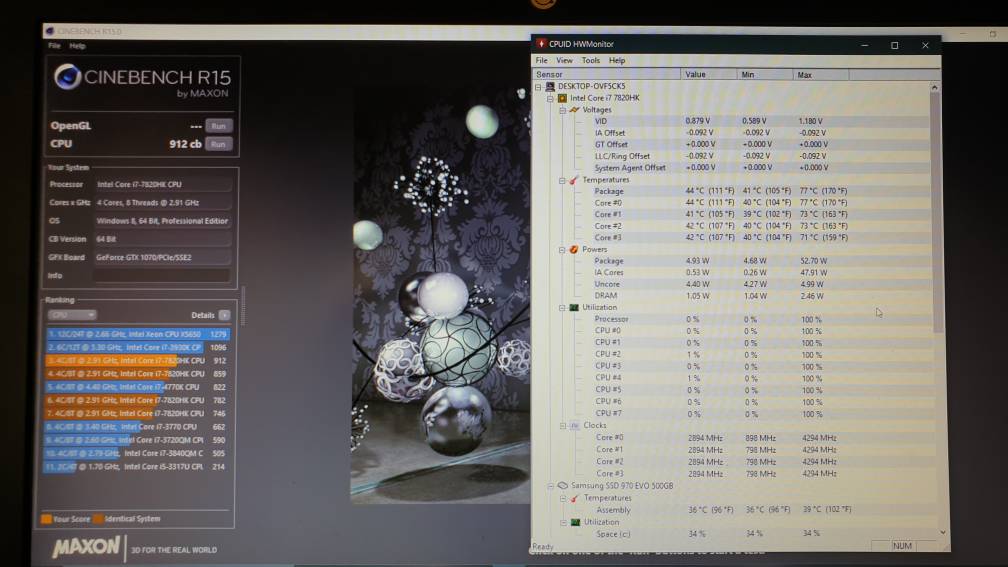
Task: Click the Samsung SSD drive icon
Action: click(x=562, y=486)
